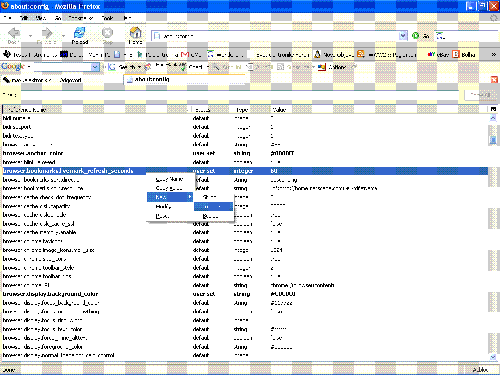Open the File menu

8,18
